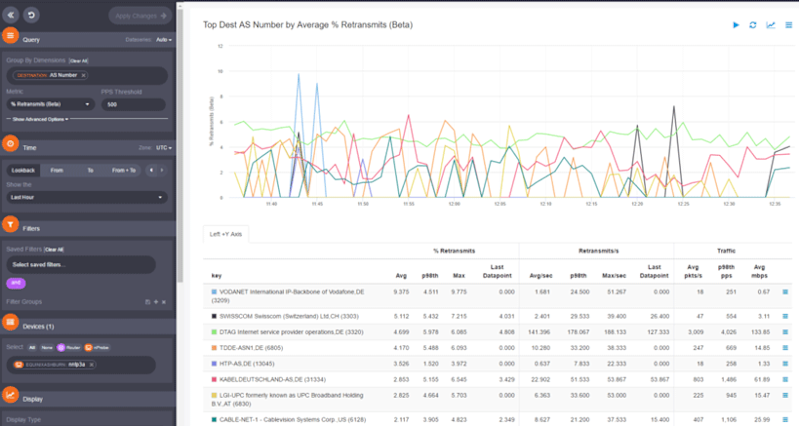Click the Avg mbps column header
Screen dimensions: 799x426
pyautogui.click(x=759, y=272)
